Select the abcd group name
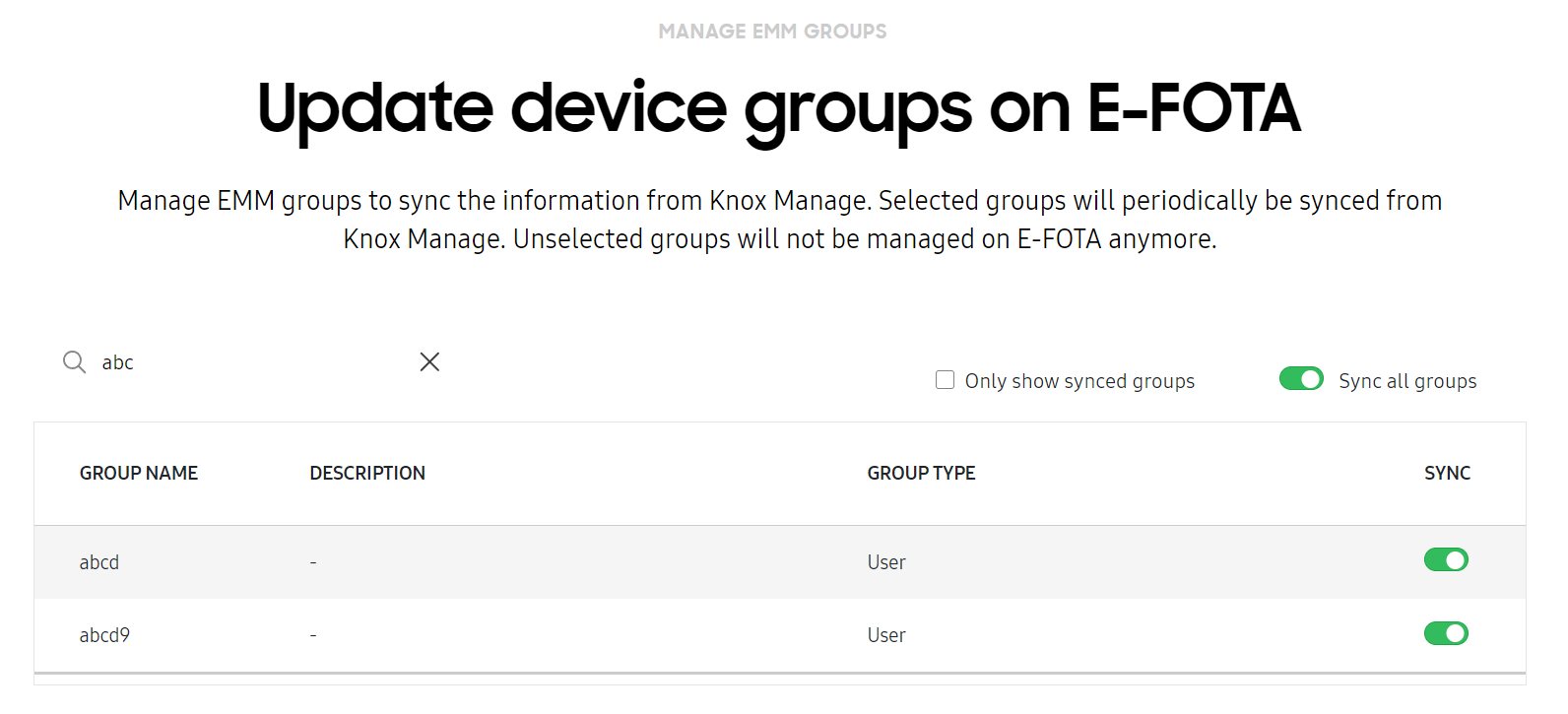Screen dimensions: 1568x714 point(99,562)
